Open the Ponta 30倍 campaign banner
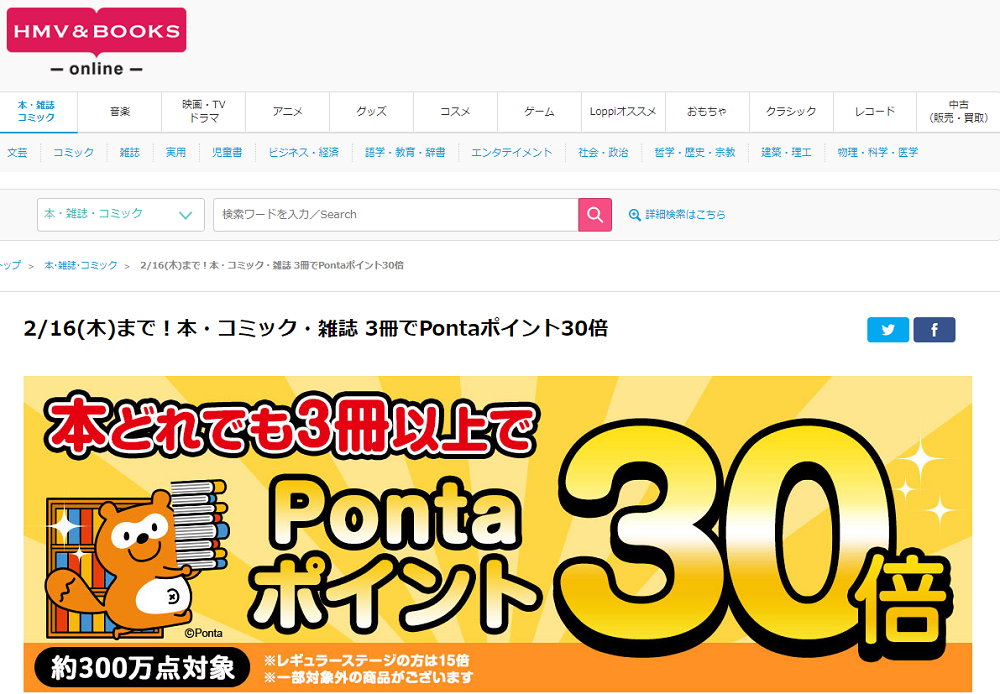Image resolution: width=1000 pixels, height=694 pixels. pyautogui.click(x=497, y=534)
